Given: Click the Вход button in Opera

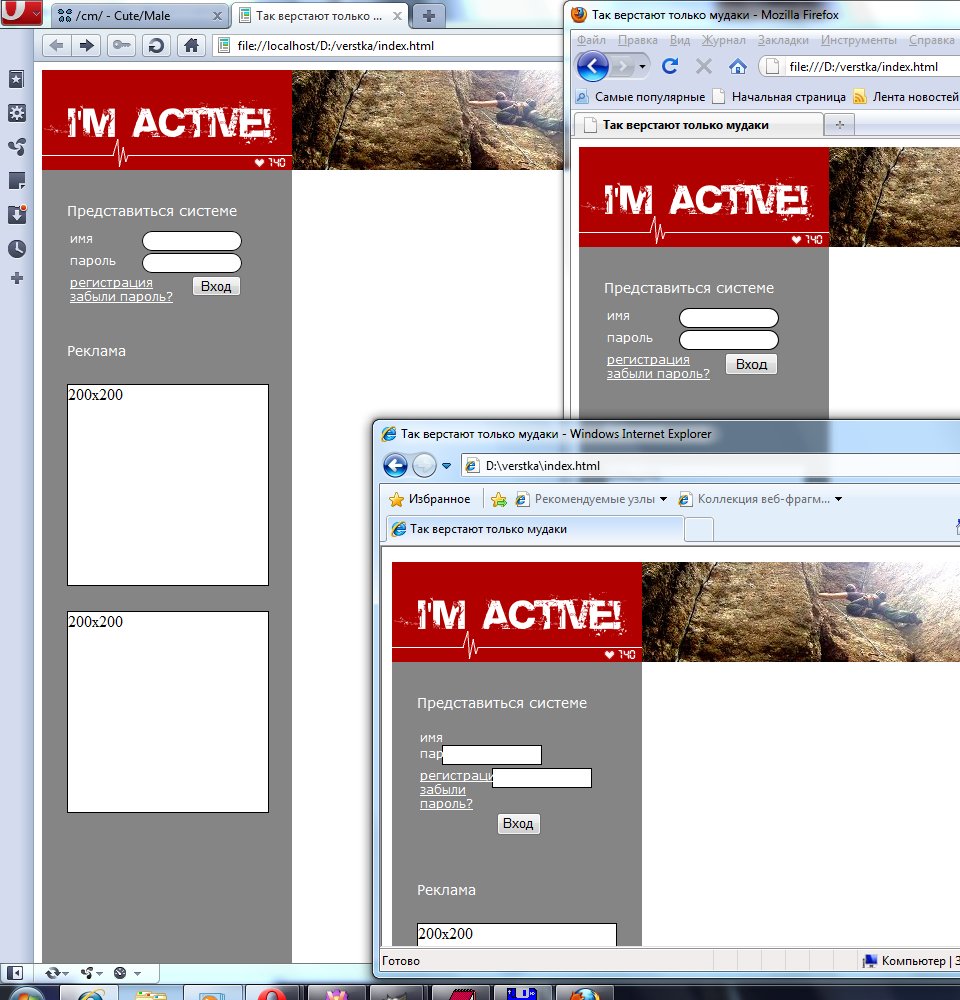Looking at the screenshot, I should pos(216,286).
